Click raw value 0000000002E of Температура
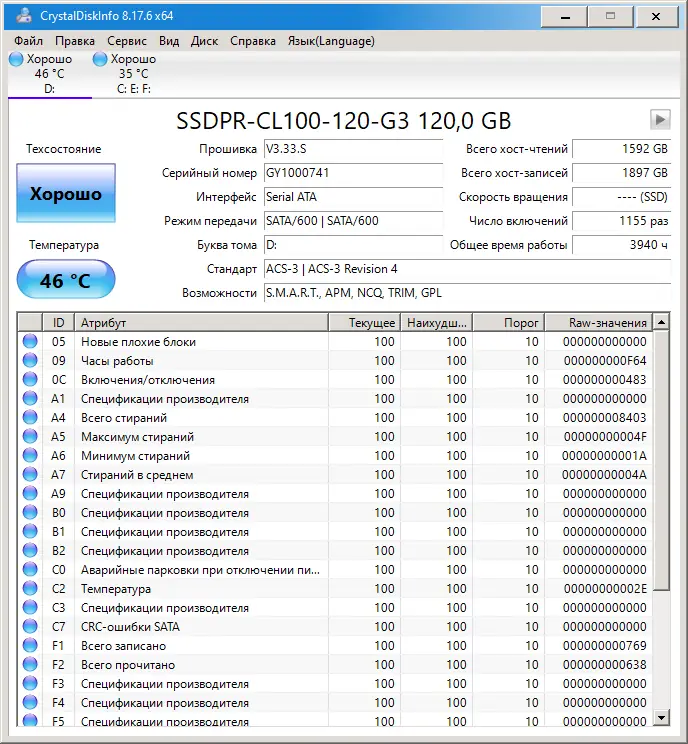The height and width of the screenshot is (744, 688). coord(605,588)
